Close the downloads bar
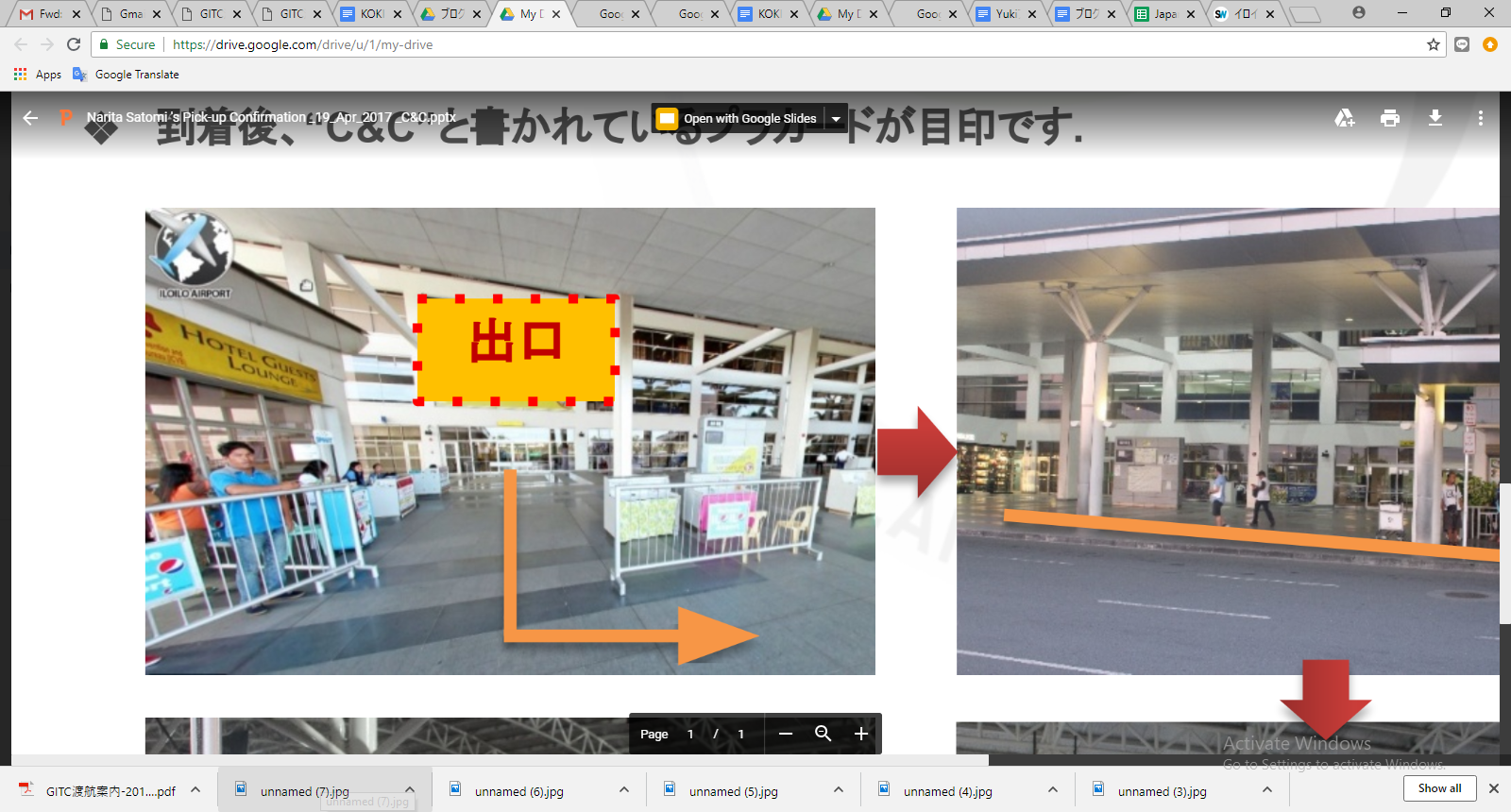 [1494, 788]
